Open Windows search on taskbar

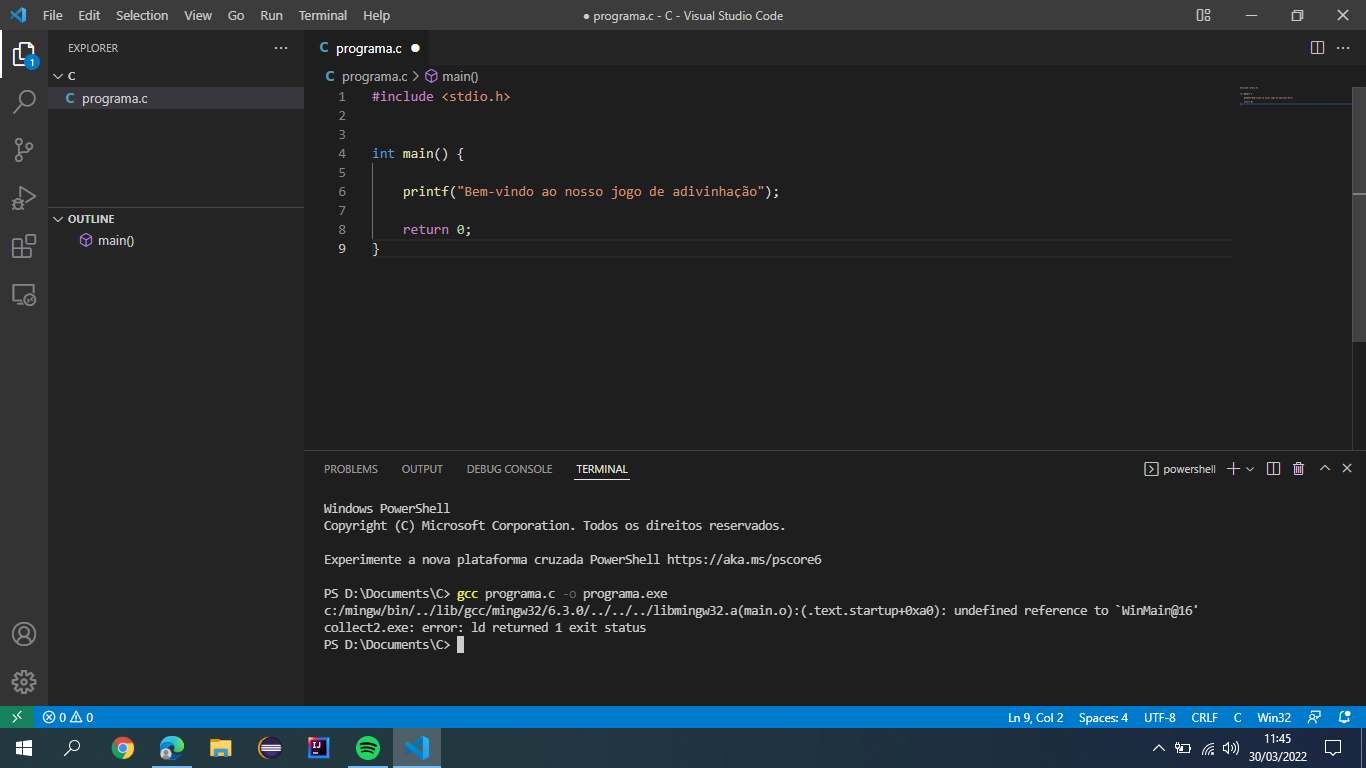tap(72, 748)
